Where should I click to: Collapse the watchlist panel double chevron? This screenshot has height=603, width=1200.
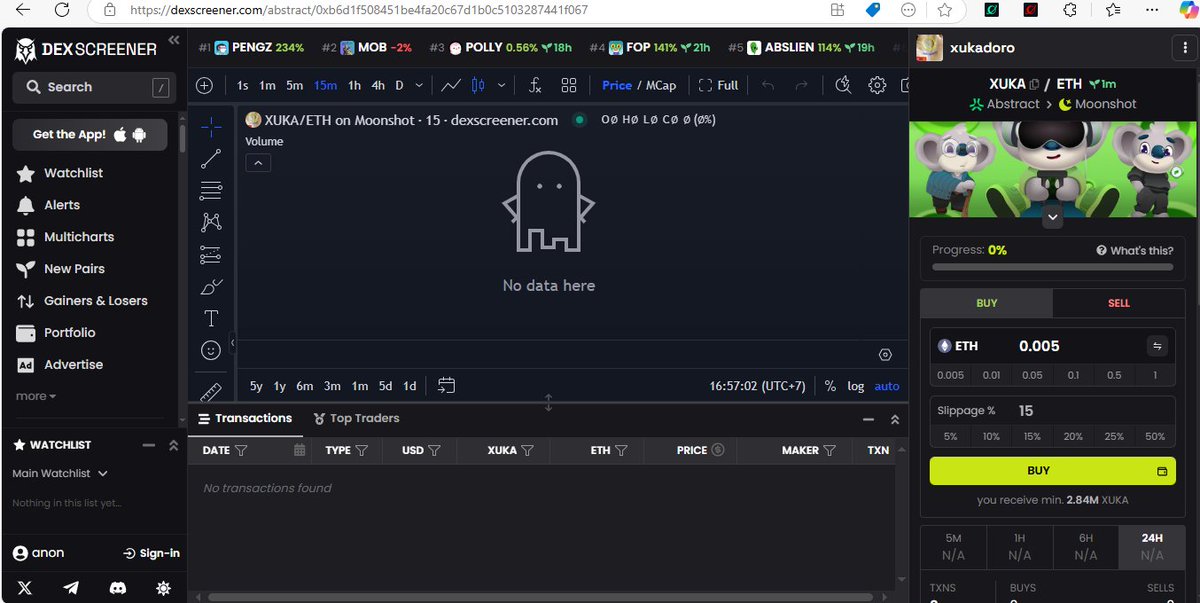point(173,445)
